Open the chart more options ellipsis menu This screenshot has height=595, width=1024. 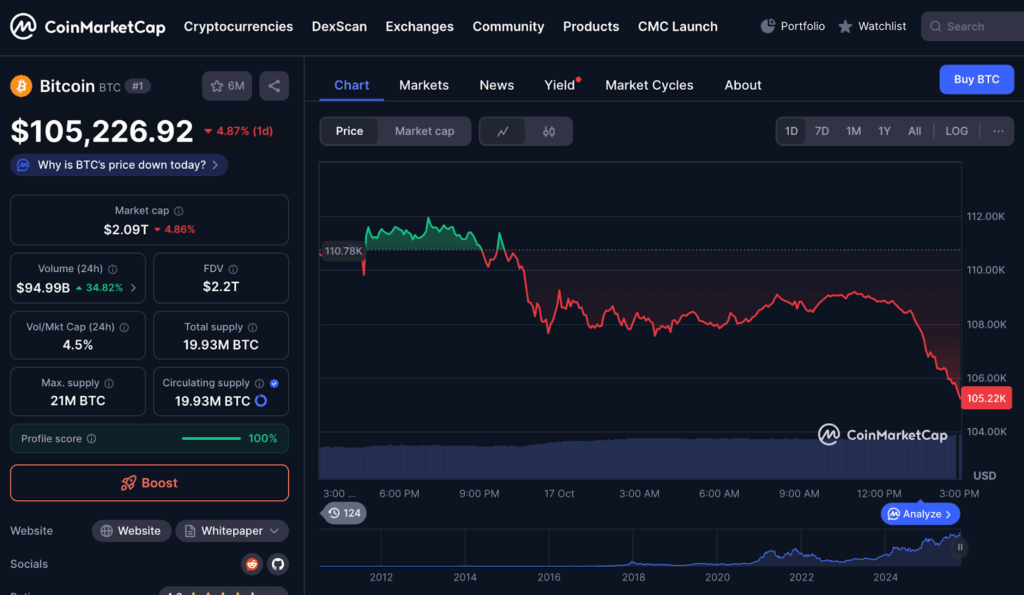coord(997,131)
